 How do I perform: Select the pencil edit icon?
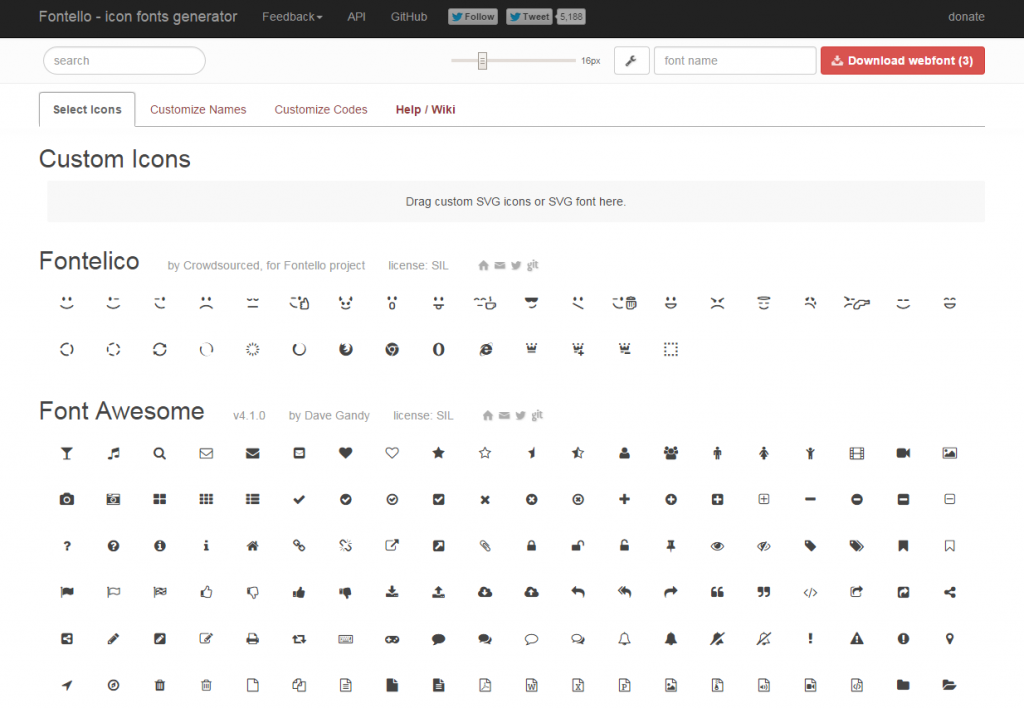tap(114, 639)
